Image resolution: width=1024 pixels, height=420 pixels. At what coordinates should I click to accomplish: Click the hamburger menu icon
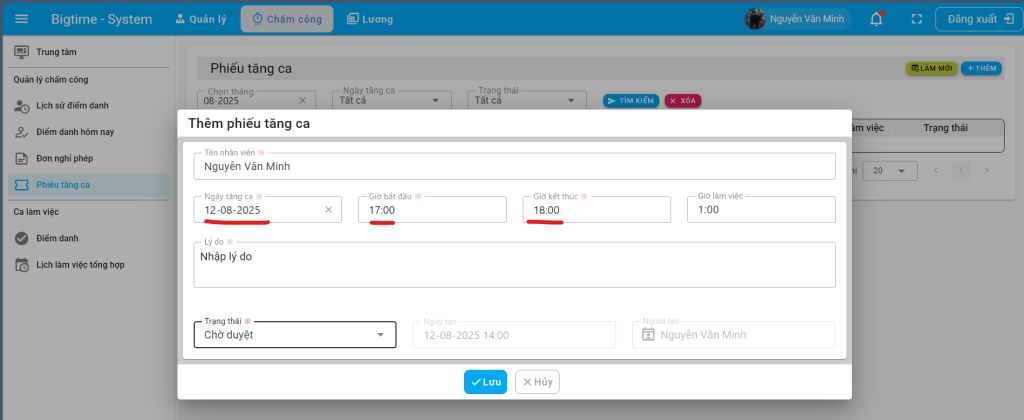click(21, 19)
